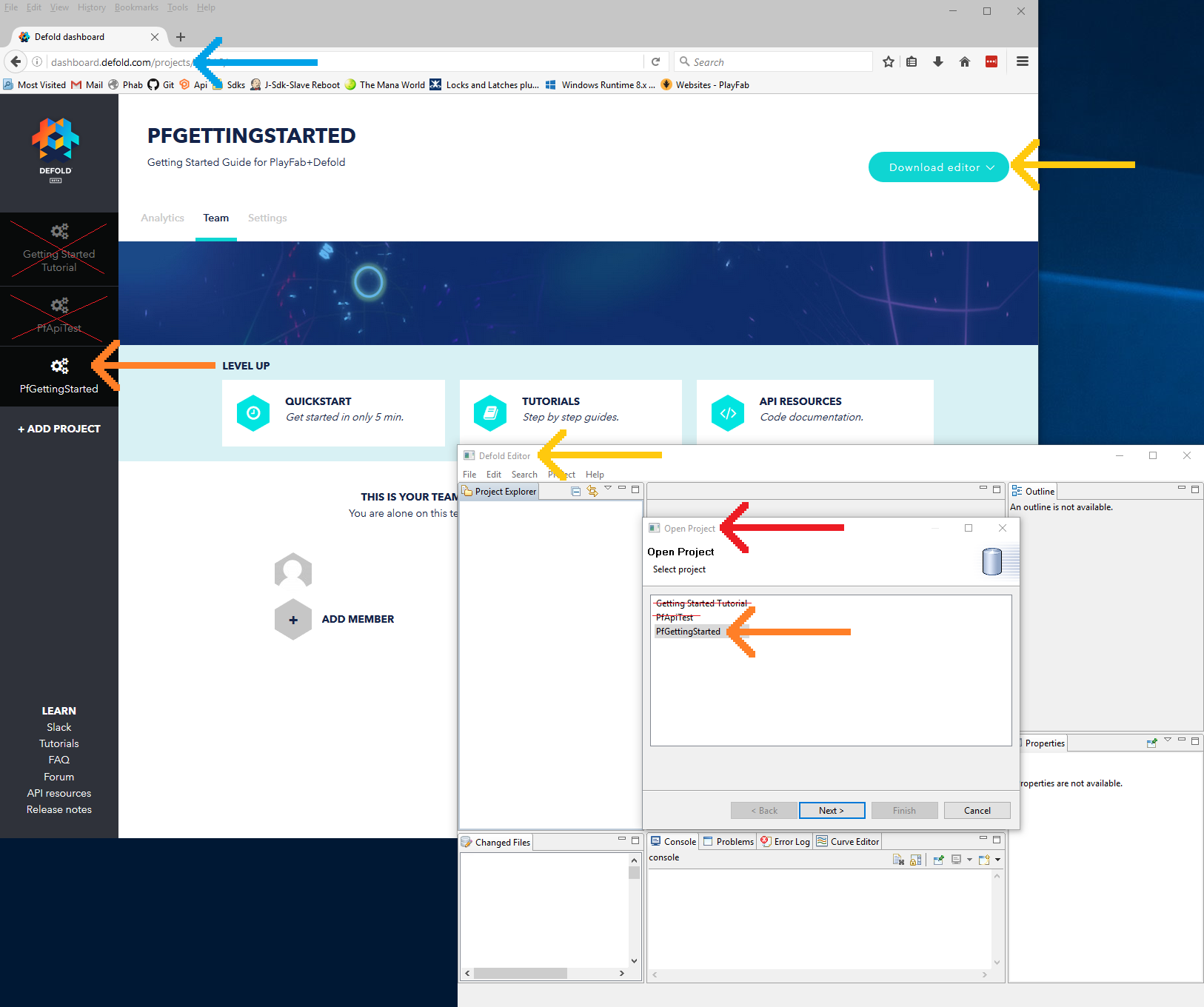Open the Firefox Bookmarks menu

[x=136, y=7]
